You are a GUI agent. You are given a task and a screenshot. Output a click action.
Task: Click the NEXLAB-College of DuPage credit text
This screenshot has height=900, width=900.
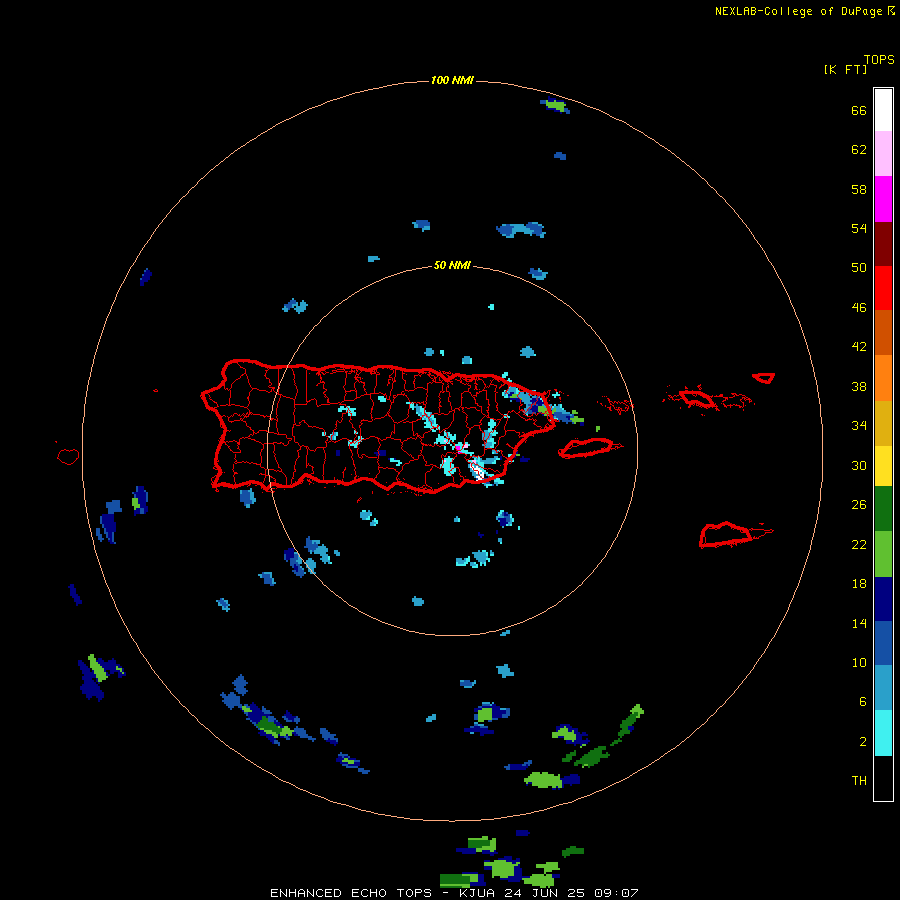[x=798, y=11]
